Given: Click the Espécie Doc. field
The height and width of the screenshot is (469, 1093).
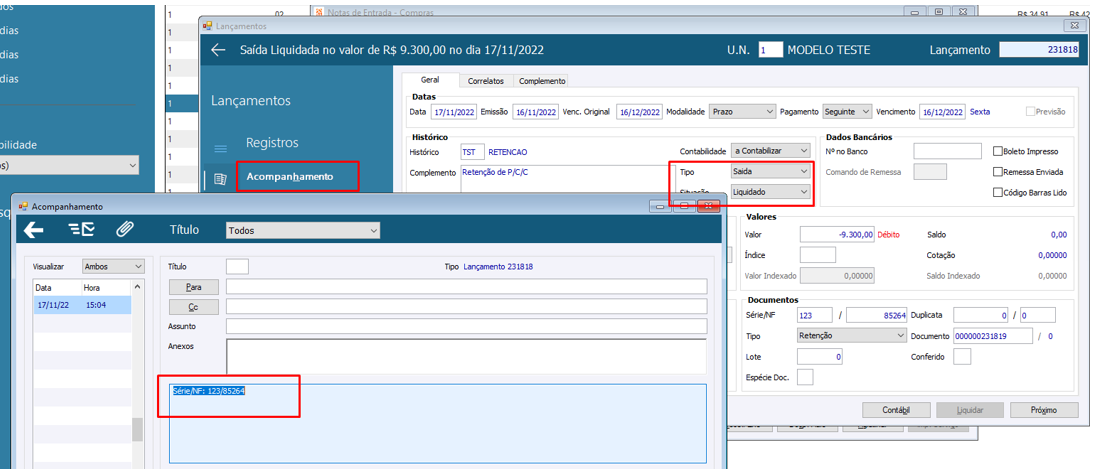Looking at the screenshot, I should click(x=804, y=377).
